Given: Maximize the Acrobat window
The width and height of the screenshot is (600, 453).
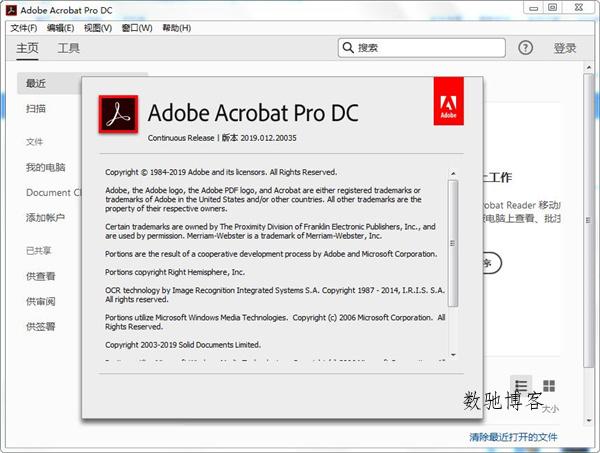Looking at the screenshot, I should tap(553, 8).
